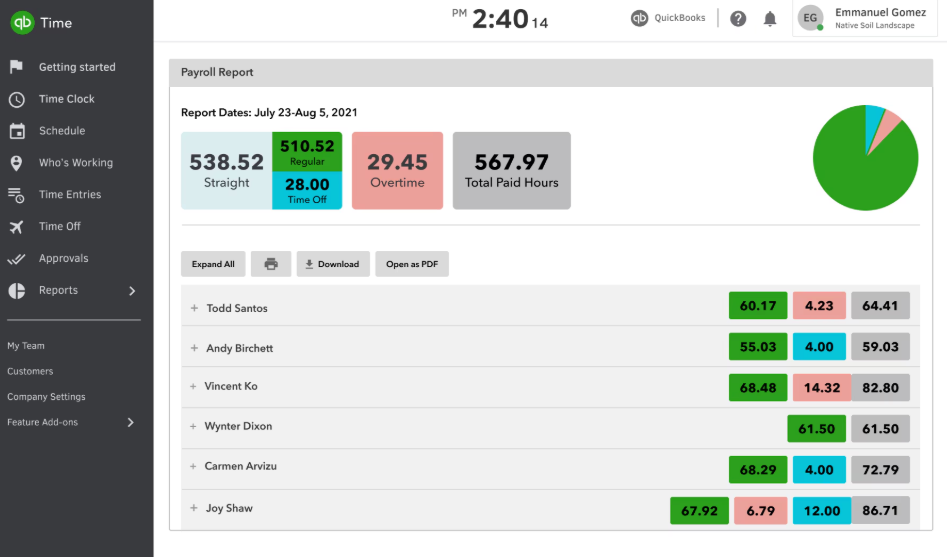This screenshot has width=947, height=557.
Task: Expand Carmen Arvizu row
Action: (x=193, y=466)
